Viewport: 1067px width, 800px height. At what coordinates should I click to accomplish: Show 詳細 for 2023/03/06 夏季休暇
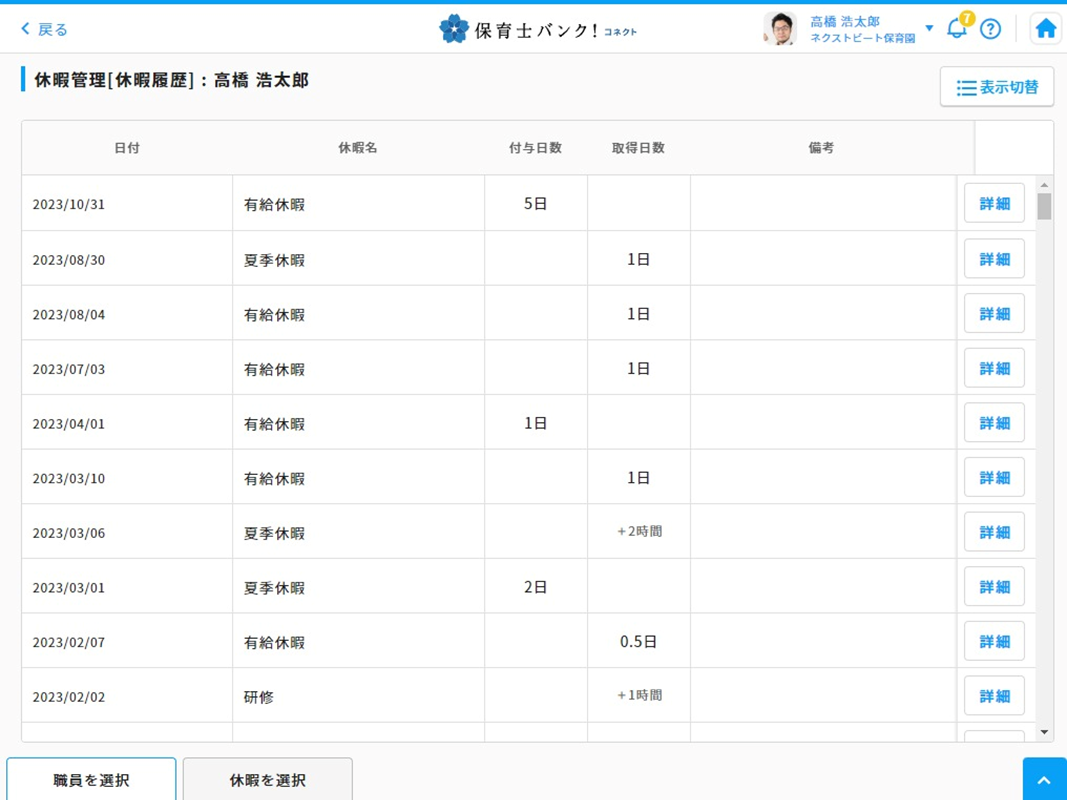click(994, 532)
